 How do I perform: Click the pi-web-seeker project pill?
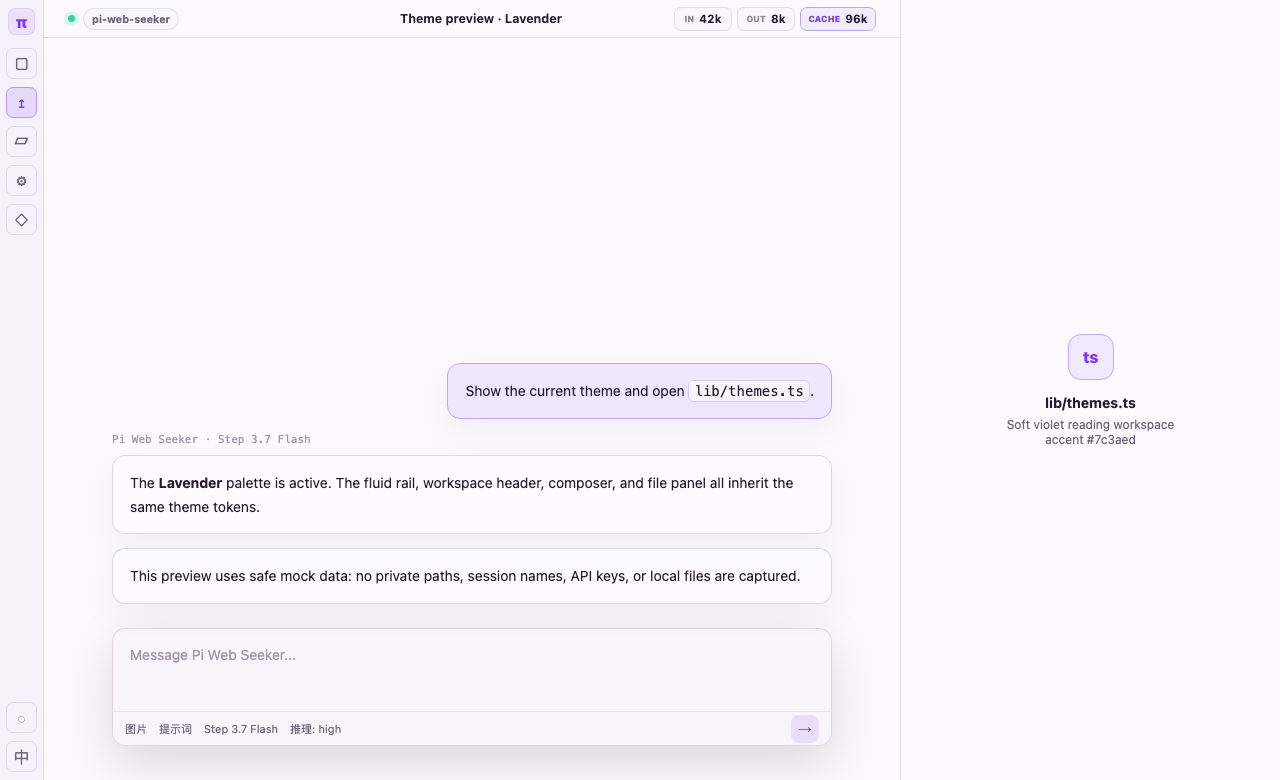pos(131,19)
